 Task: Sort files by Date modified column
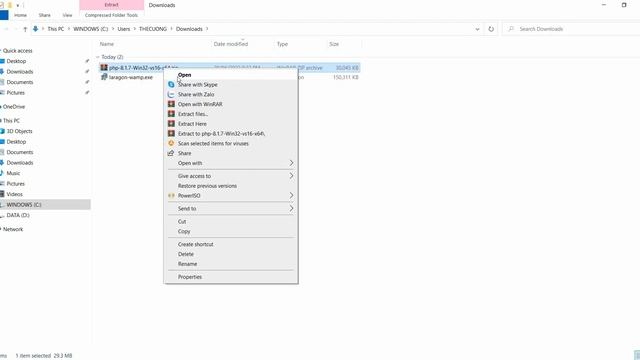[x=231, y=44]
